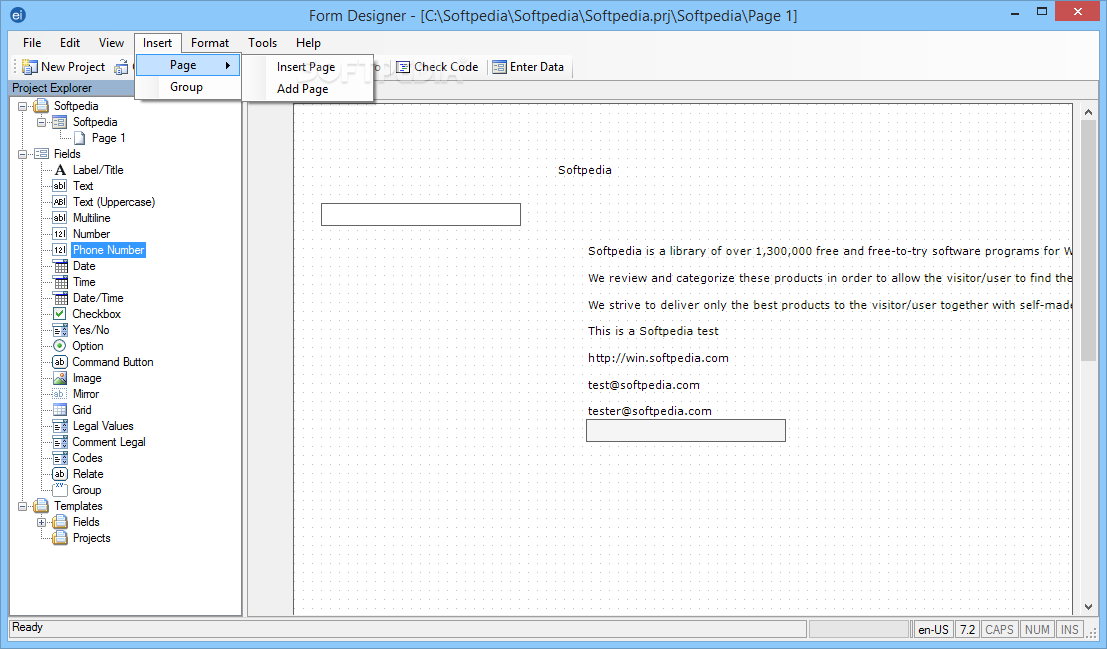The image size is (1107, 649).
Task: Collapse the Softpedia form sub-node
Action: click(42, 122)
